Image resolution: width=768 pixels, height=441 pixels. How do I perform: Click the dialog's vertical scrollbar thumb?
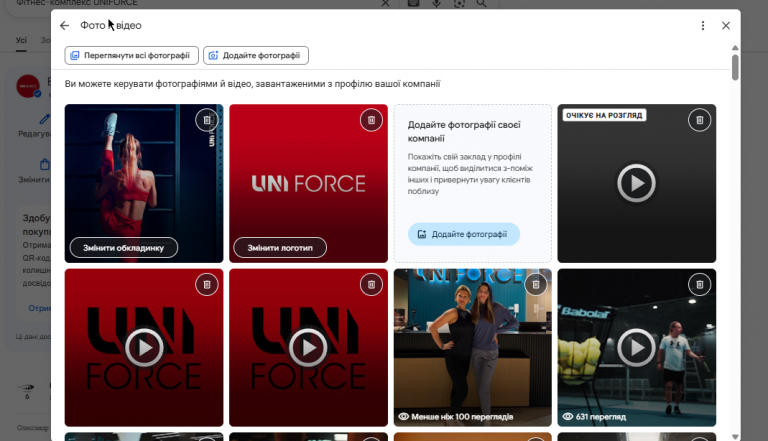point(735,68)
